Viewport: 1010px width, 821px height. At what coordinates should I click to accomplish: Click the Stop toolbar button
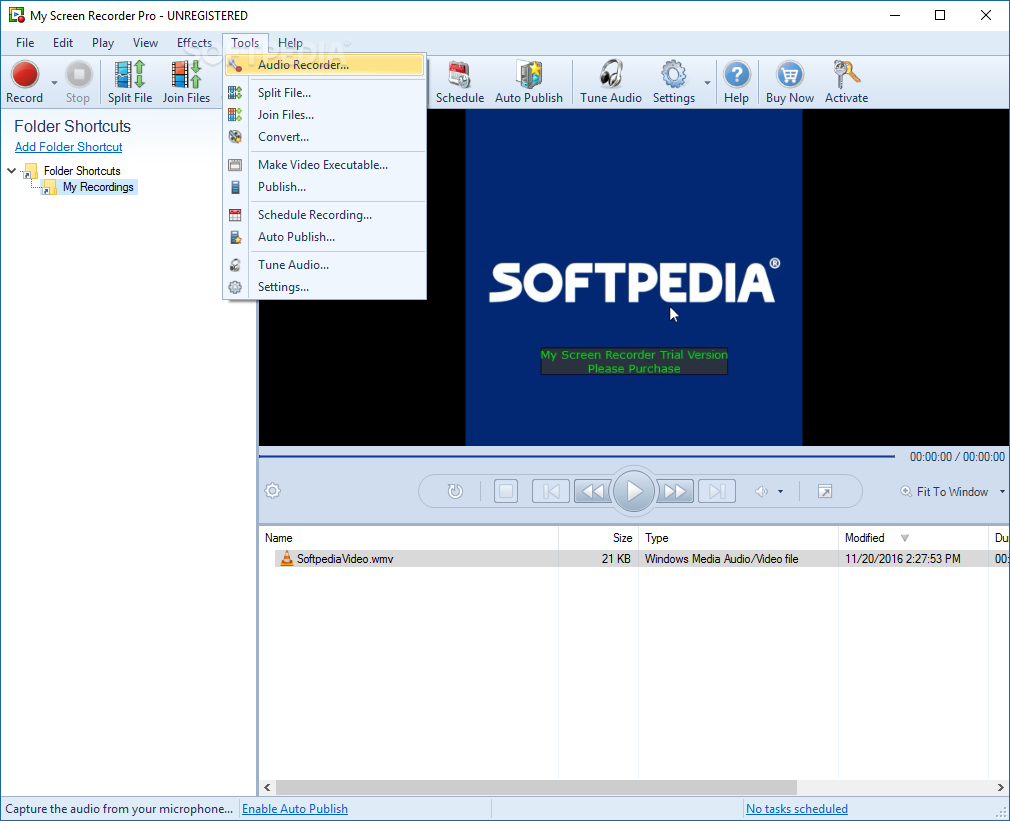78,81
